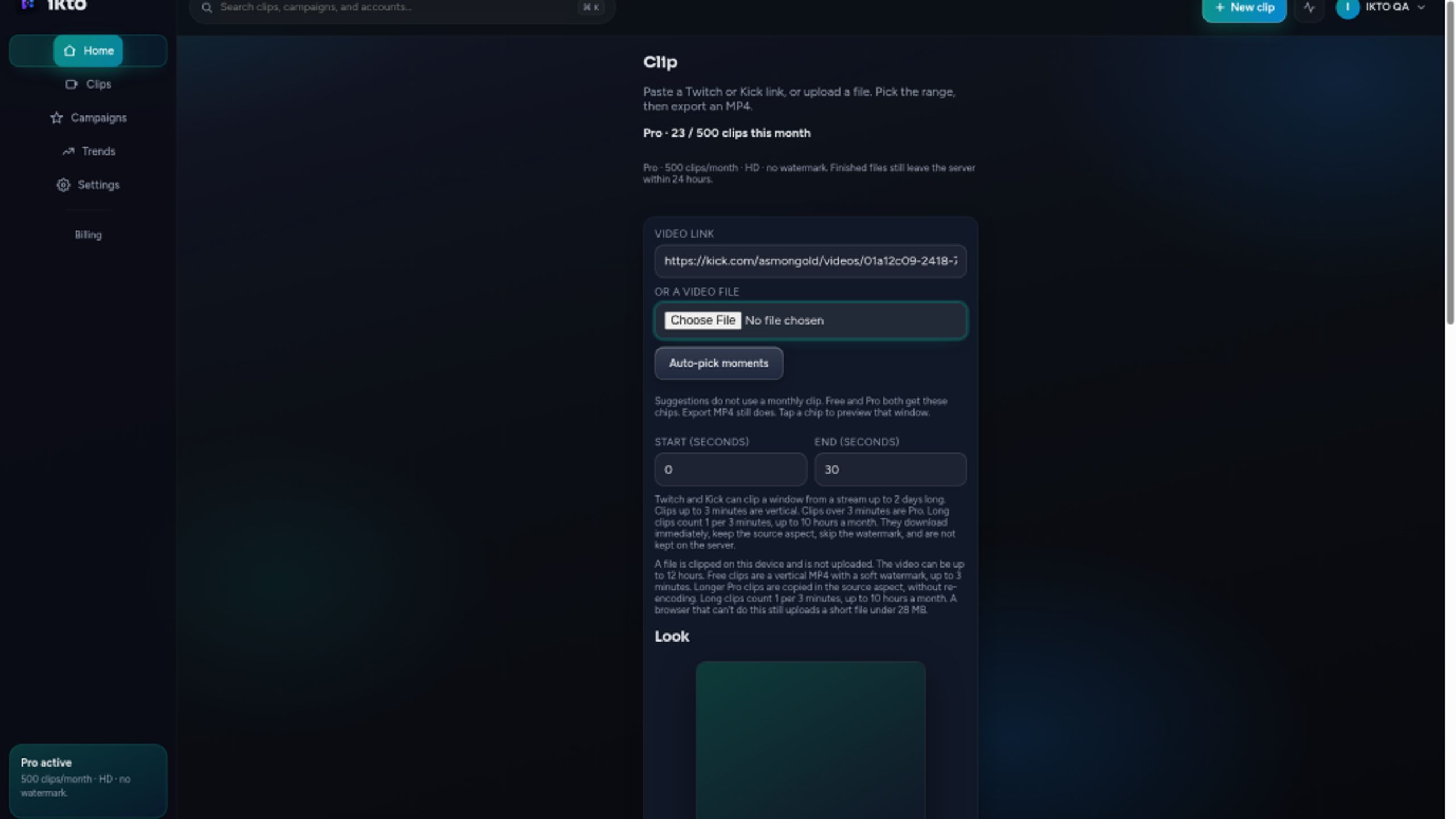Click the End (seconds) field
The height and width of the screenshot is (819, 1456).
pyautogui.click(x=890, y=470)
